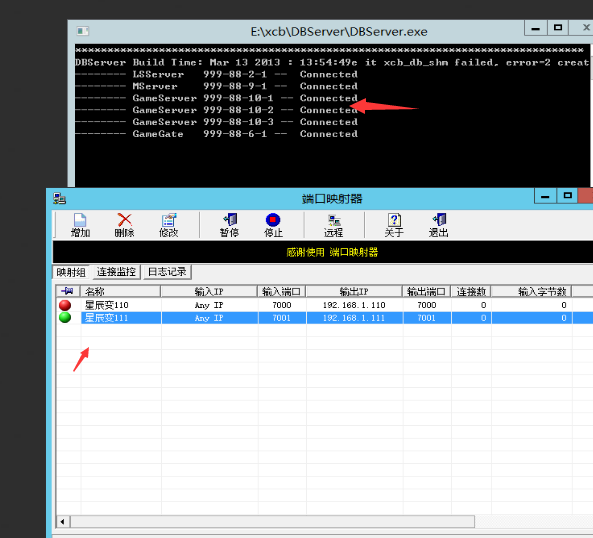
Task: Select the 映射组 tab
Action: click(x=71, y=272)
